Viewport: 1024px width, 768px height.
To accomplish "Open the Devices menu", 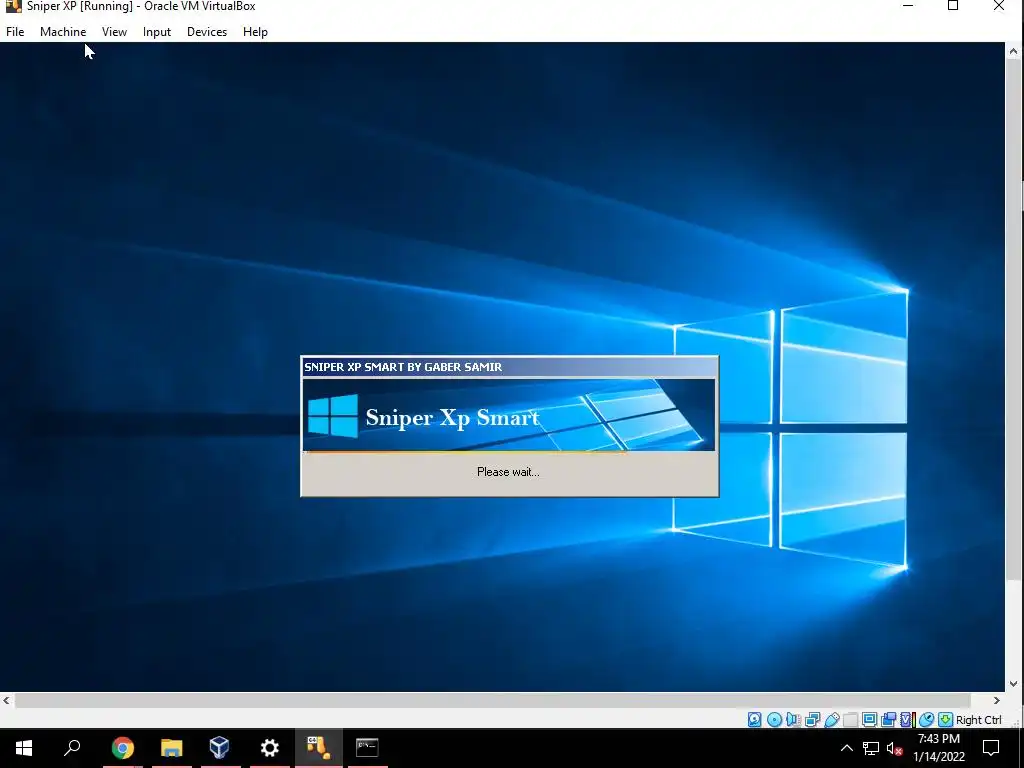I will [x=207, y=31].
